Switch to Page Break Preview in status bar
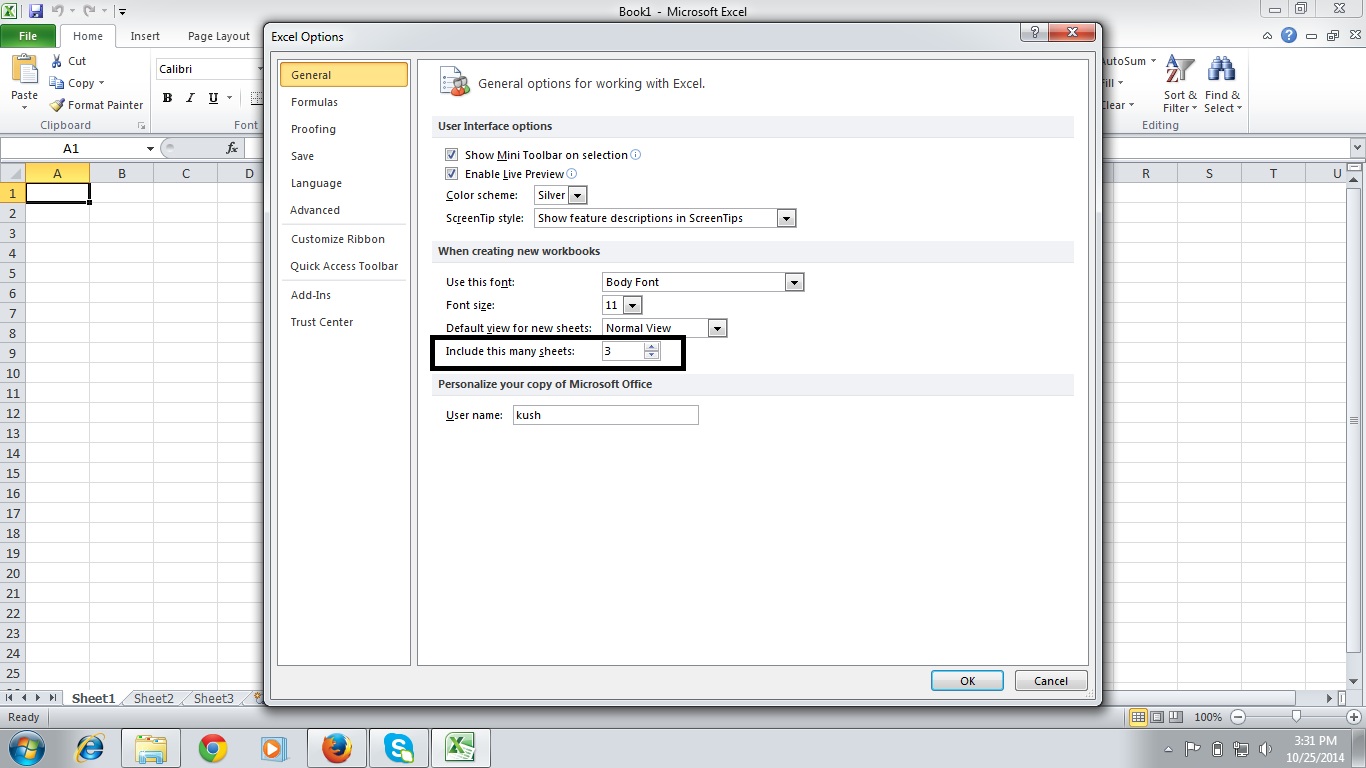 click(1176, 717)
